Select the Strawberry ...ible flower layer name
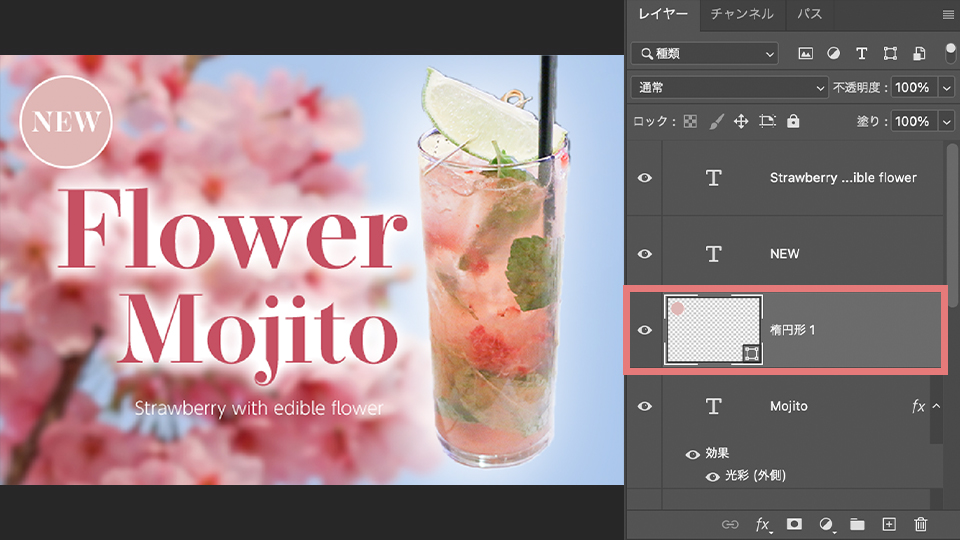The height and width of the screenshot is (540, 960). click(x=843, y=178)
